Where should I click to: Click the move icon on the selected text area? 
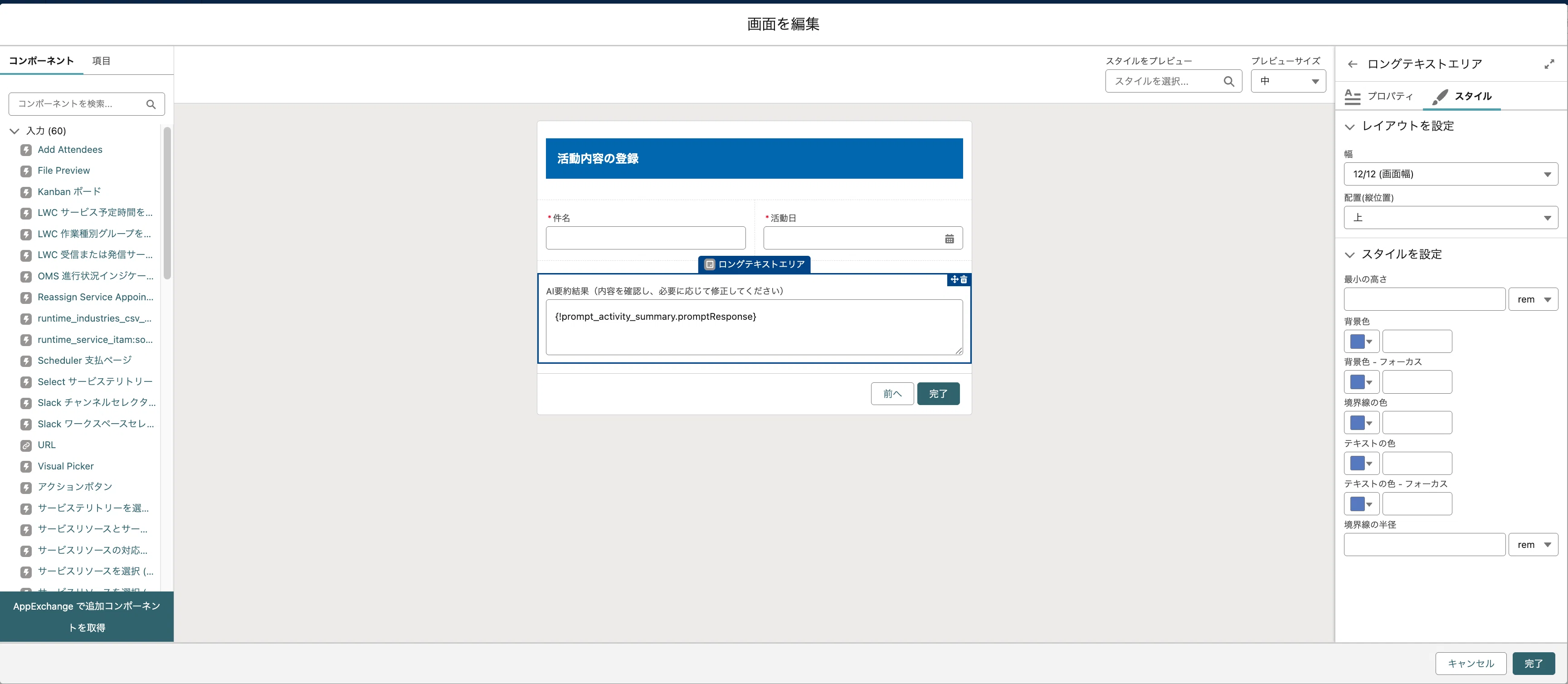pyautogui.click(x=954, y=279)
